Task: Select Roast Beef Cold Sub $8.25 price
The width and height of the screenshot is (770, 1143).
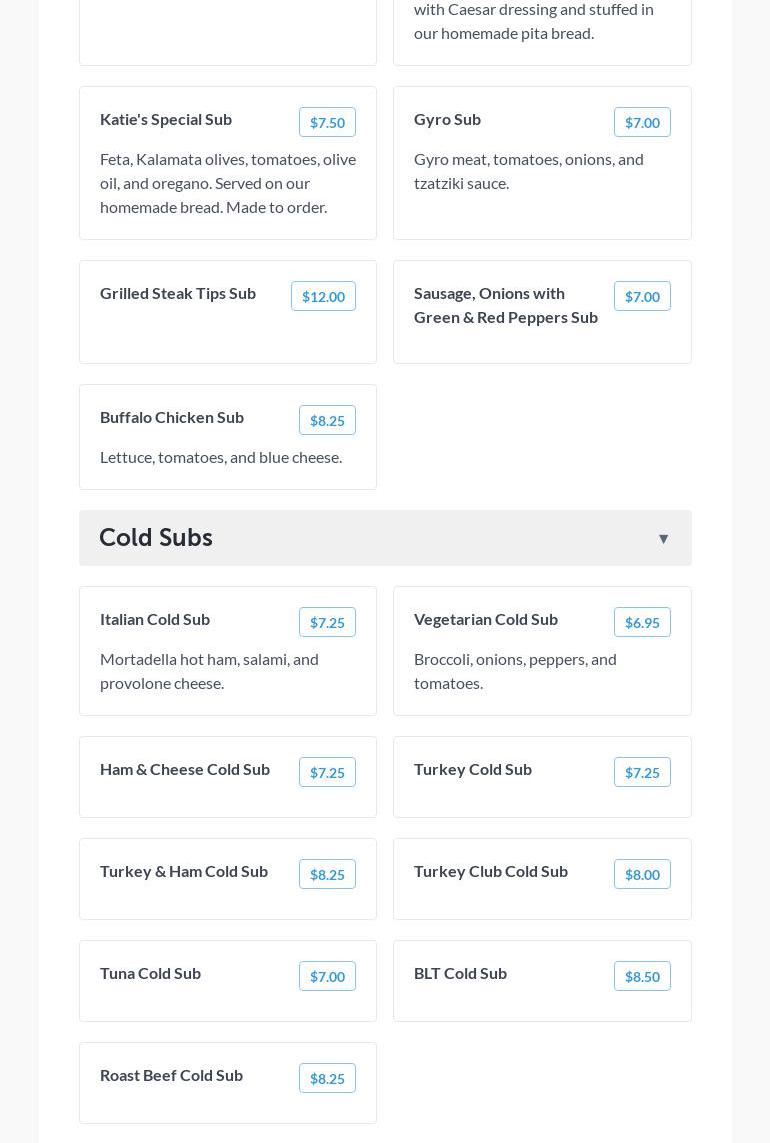Action: (x=327, y=1078)
